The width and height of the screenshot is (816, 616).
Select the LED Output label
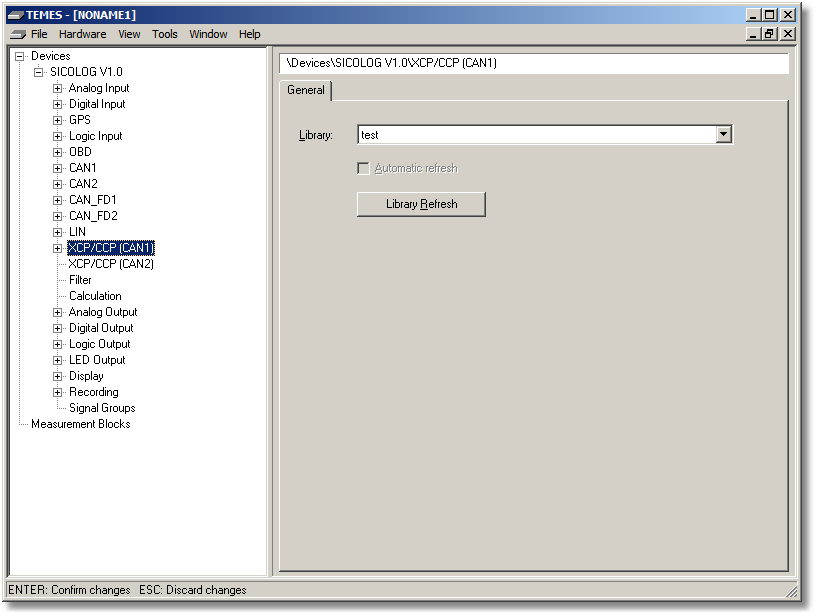point(97,360)
